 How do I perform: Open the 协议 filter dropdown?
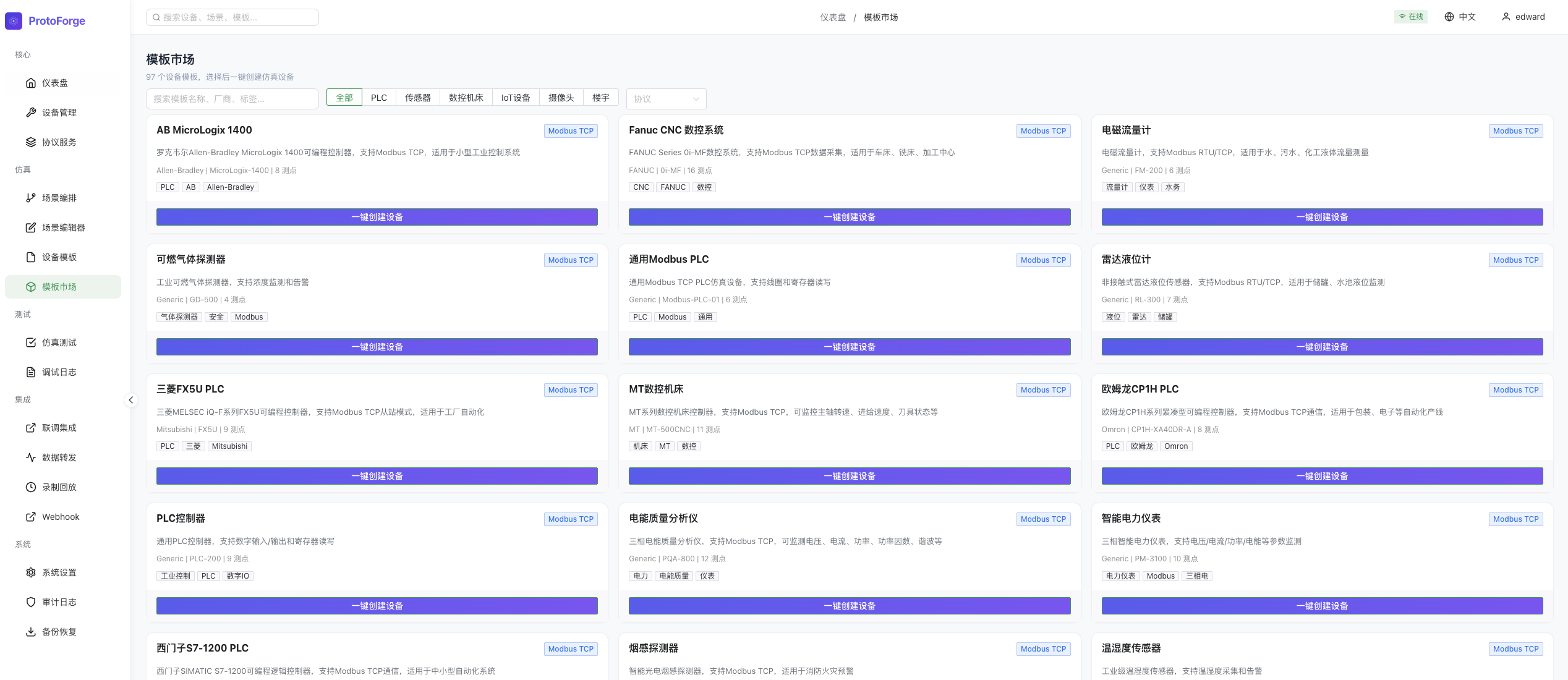666,99
